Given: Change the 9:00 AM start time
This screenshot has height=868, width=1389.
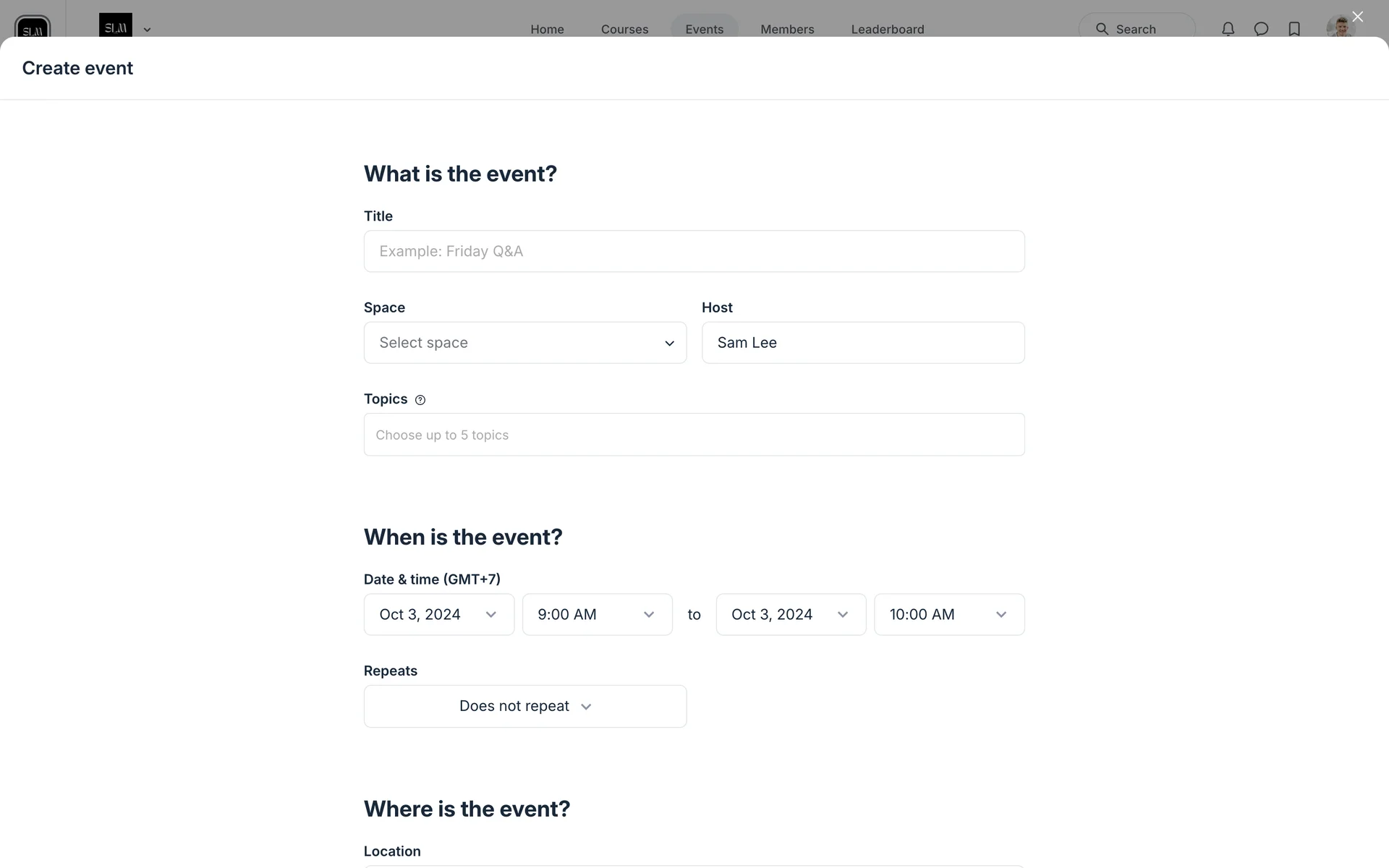Looking at the screenshot, I should 597,615.
